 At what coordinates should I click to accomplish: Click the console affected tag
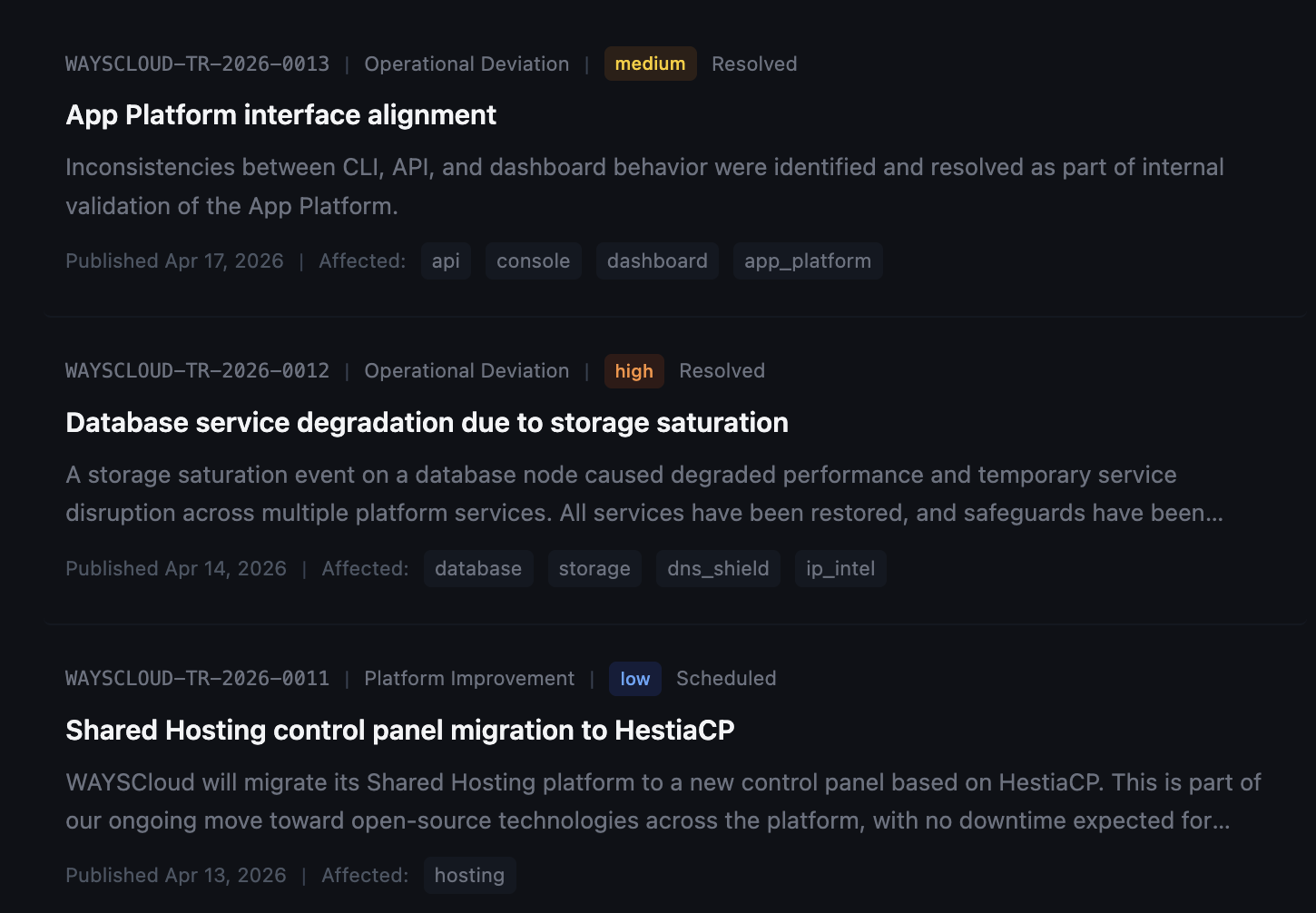click(x=533, y=260)
